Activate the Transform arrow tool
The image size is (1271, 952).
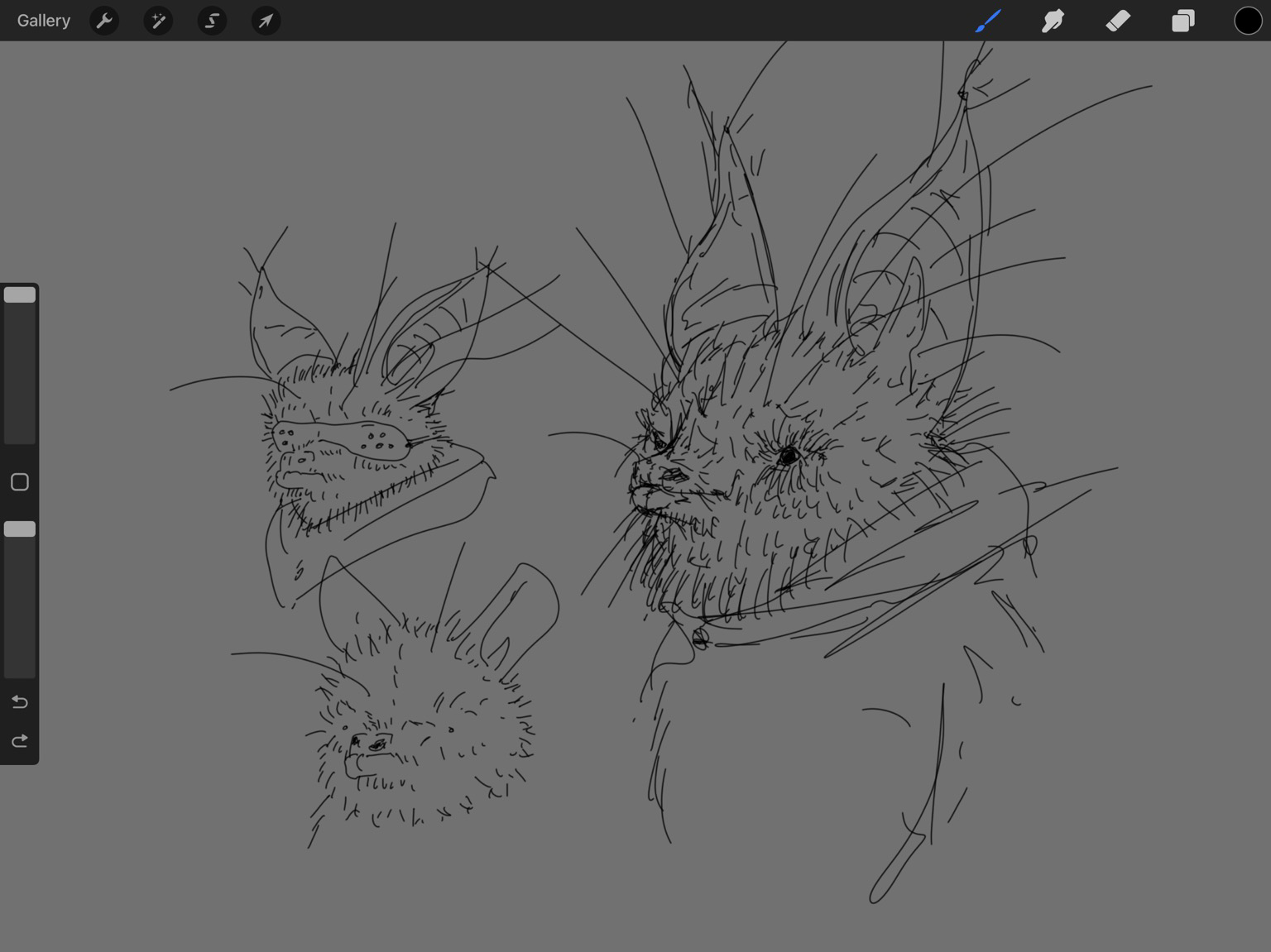pyautogui.click(x=266, y=21)
